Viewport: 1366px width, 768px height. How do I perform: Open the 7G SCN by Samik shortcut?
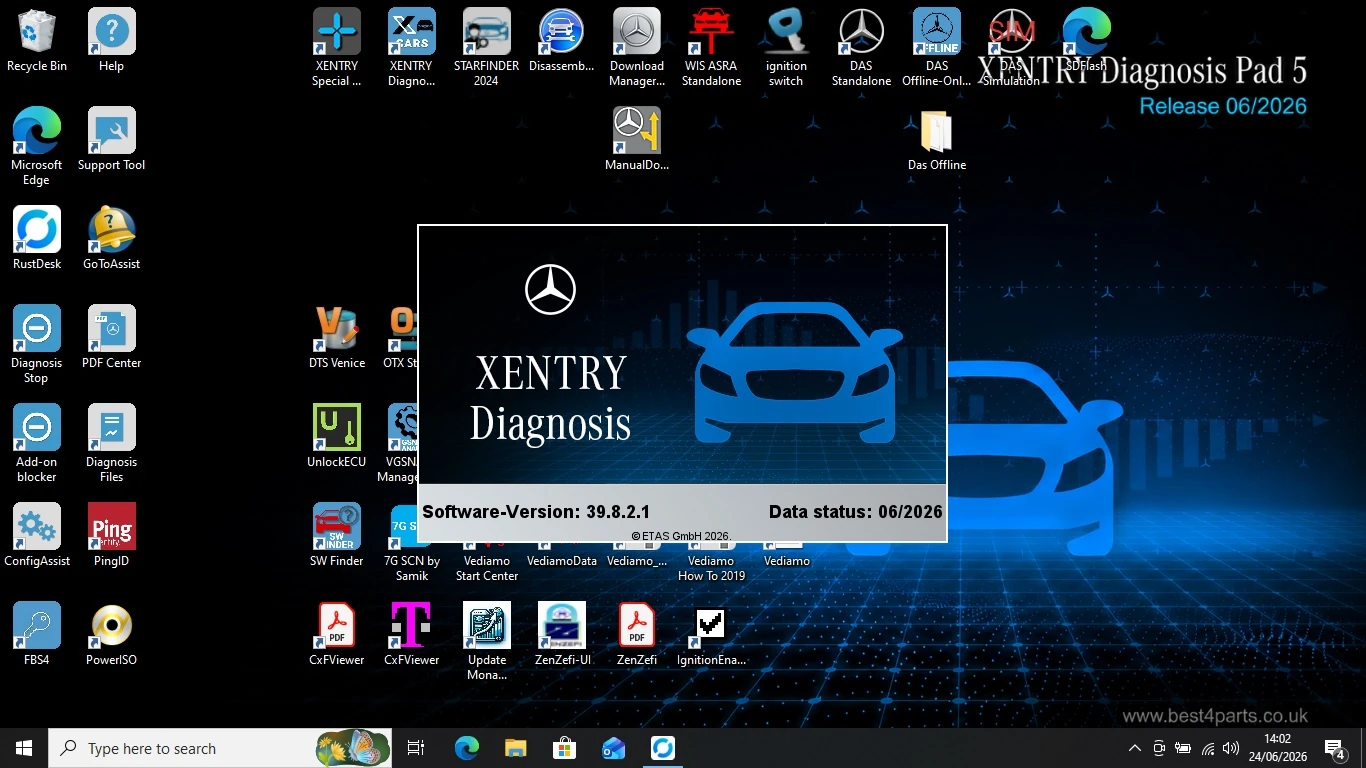click(x=412, y=543)
